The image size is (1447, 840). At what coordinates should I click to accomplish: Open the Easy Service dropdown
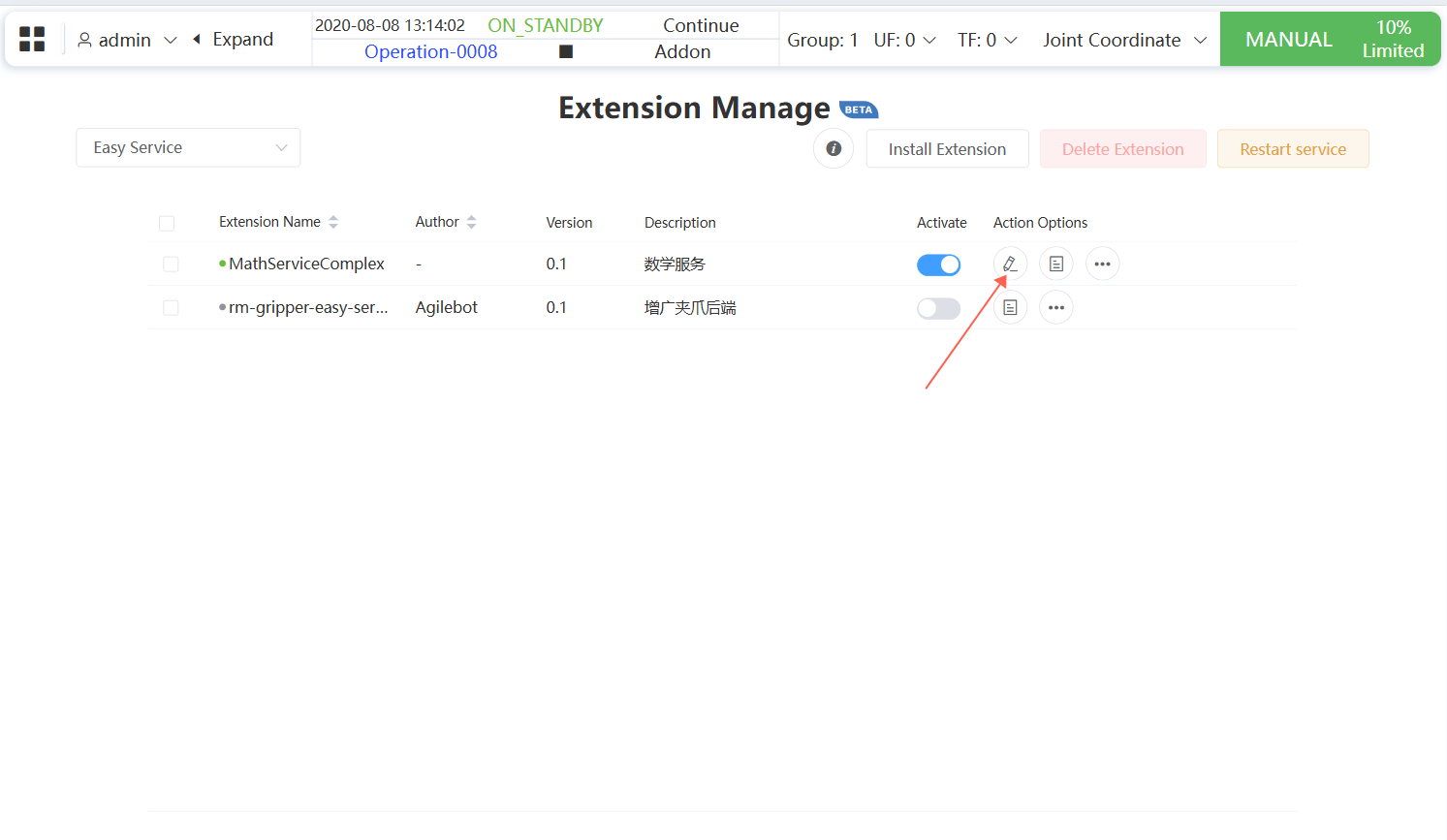[188, 148]
